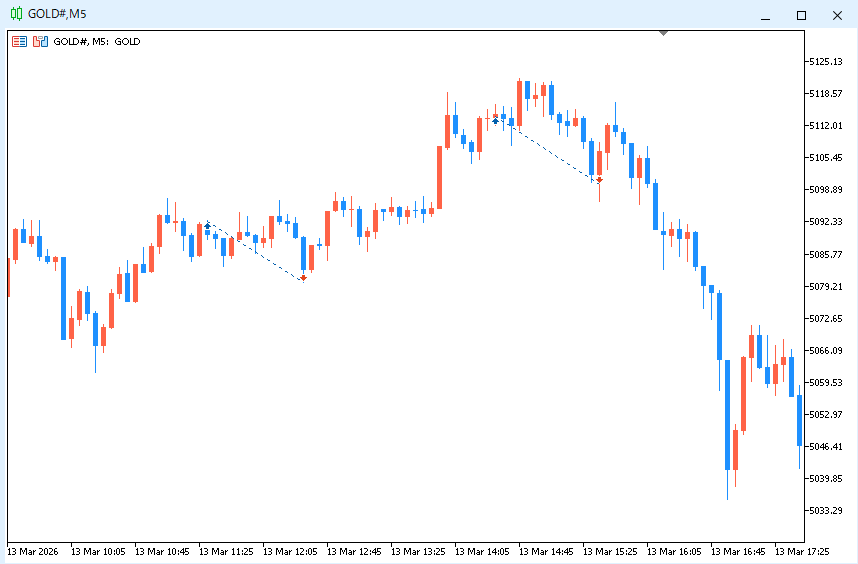Click the 5125.13 price on the scale
This screenshot has height=564, width=858.
825,62
